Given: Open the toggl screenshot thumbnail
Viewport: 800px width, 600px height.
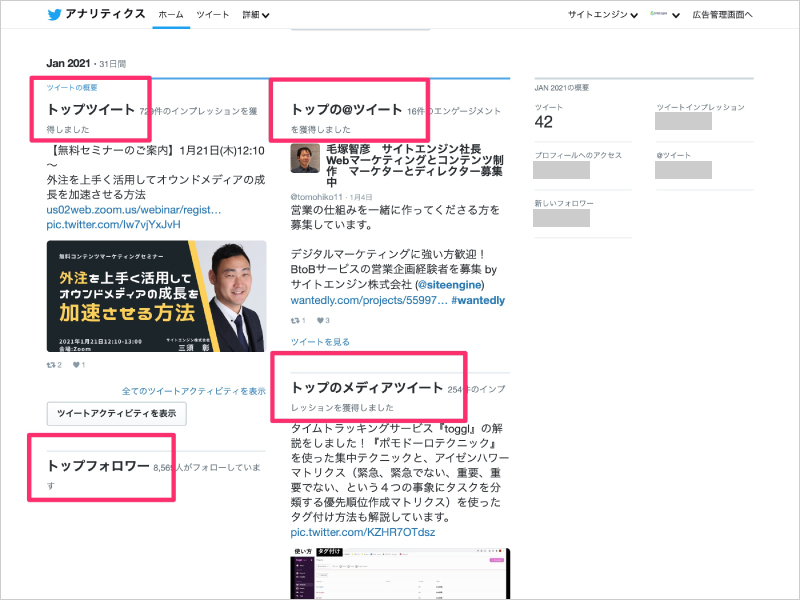Looking at the screenshot, I should tap(400, 573).
